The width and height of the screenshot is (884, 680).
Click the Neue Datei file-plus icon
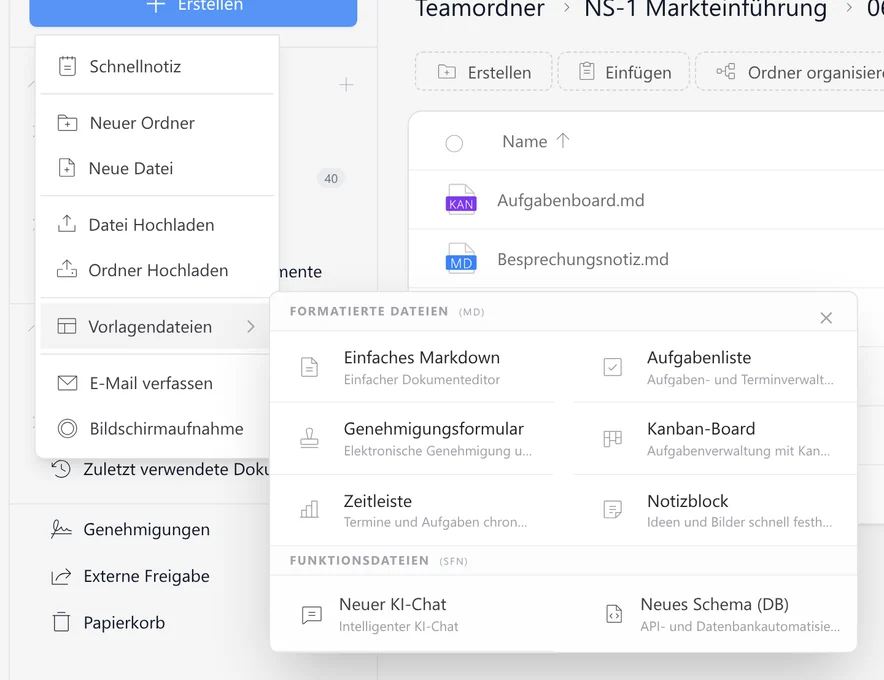point(67,168)
